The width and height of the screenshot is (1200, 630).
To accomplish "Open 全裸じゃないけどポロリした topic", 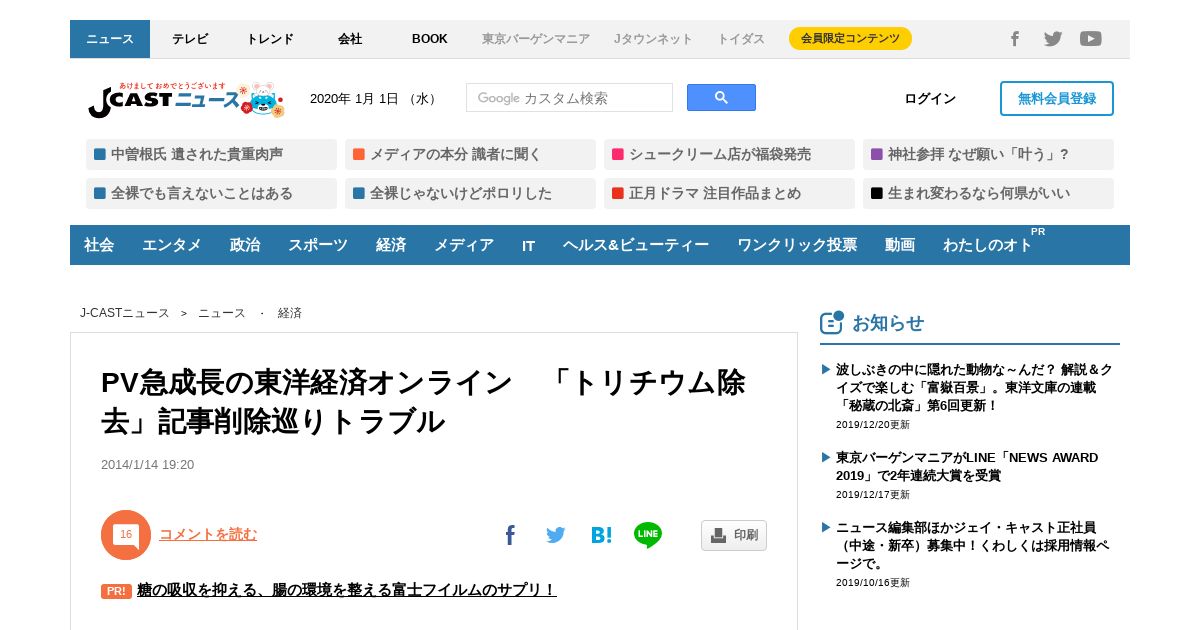I will (470, 194).
